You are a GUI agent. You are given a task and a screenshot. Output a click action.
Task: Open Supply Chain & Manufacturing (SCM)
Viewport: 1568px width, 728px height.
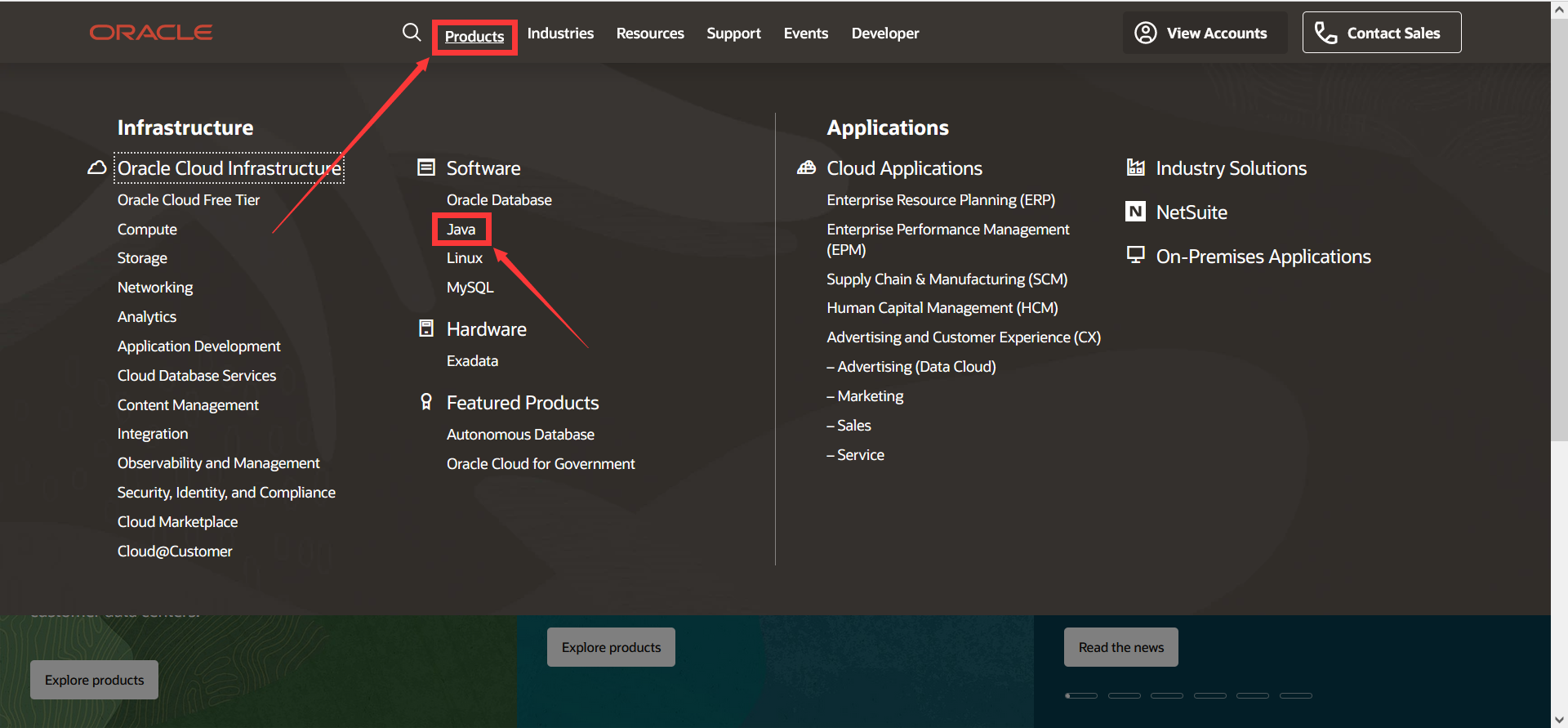click(x=947, y=279)
